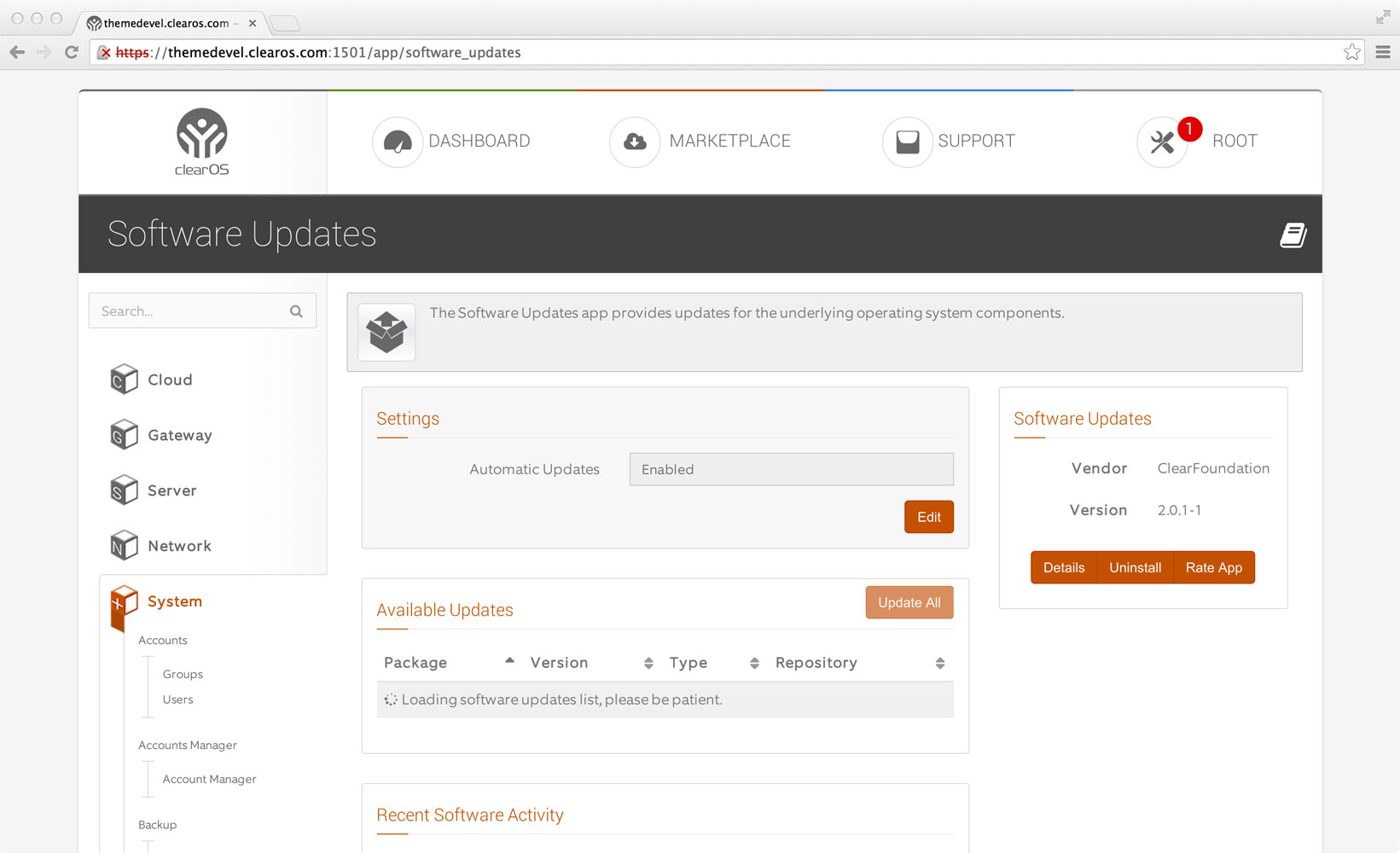Click the browser reload icon
1400x853 pixels.
pyautogui.click(x=72, y=52)
